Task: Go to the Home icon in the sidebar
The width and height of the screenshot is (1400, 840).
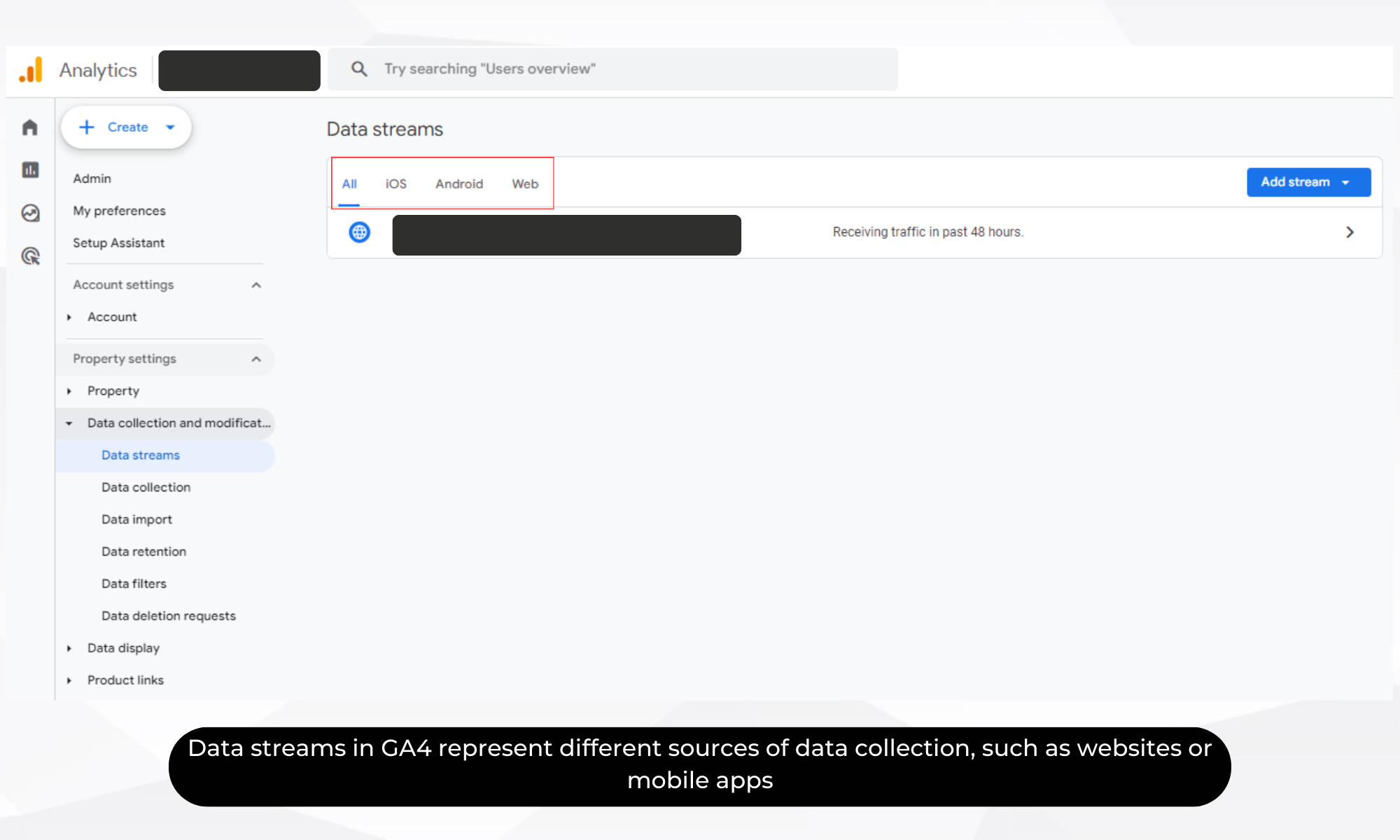Action: 29,127
